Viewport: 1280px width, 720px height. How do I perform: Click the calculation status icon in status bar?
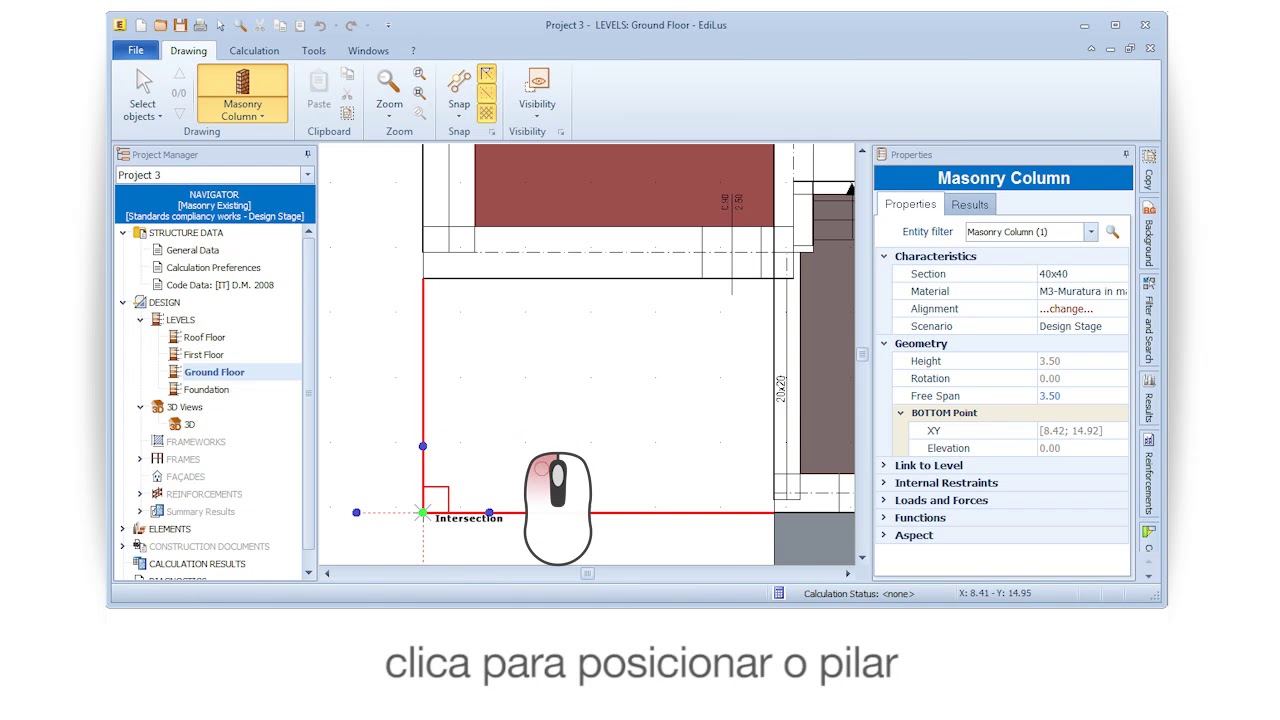coord(779,594)
